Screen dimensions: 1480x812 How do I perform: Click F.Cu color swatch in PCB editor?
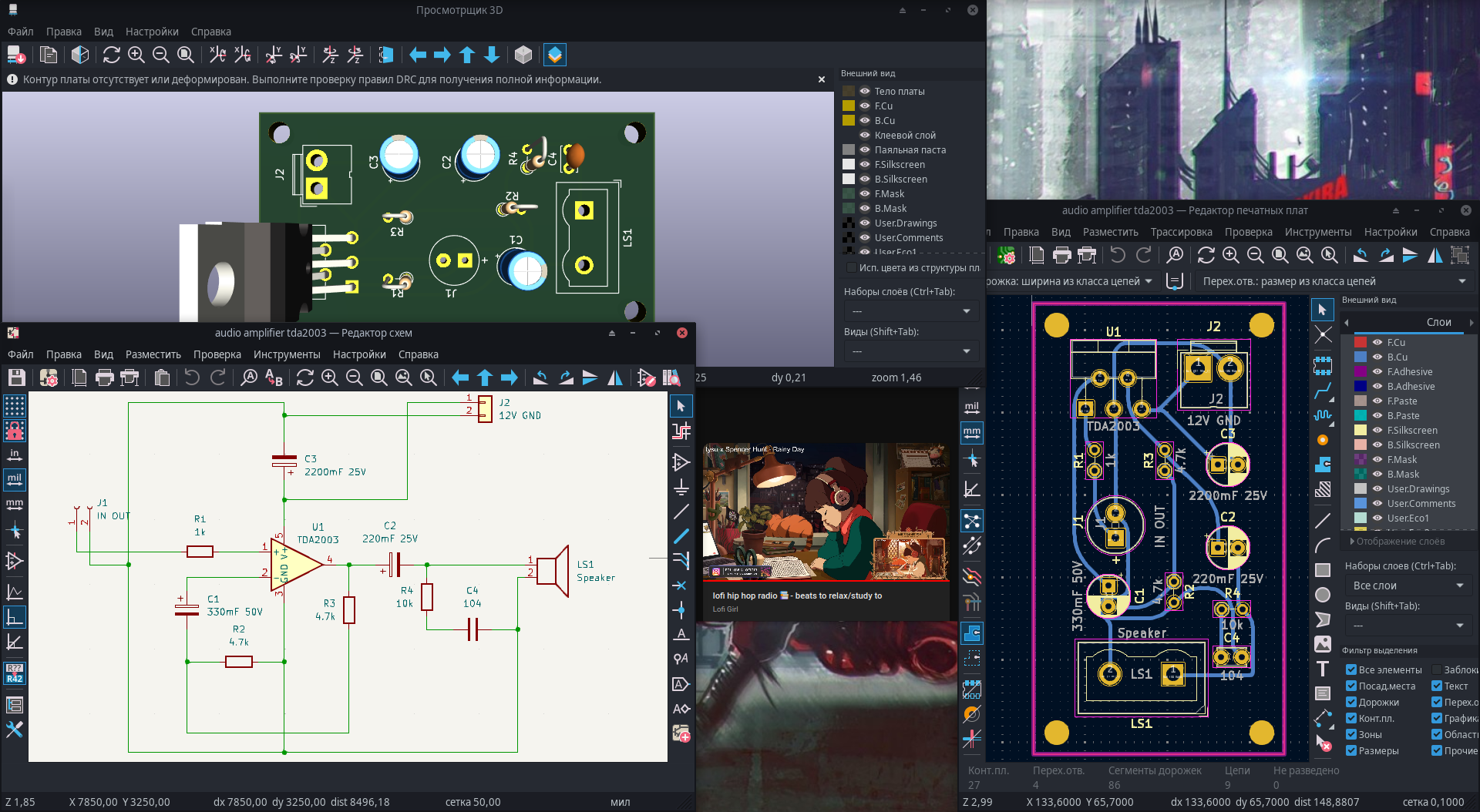pyautogui.click(x=1361, y=342)
